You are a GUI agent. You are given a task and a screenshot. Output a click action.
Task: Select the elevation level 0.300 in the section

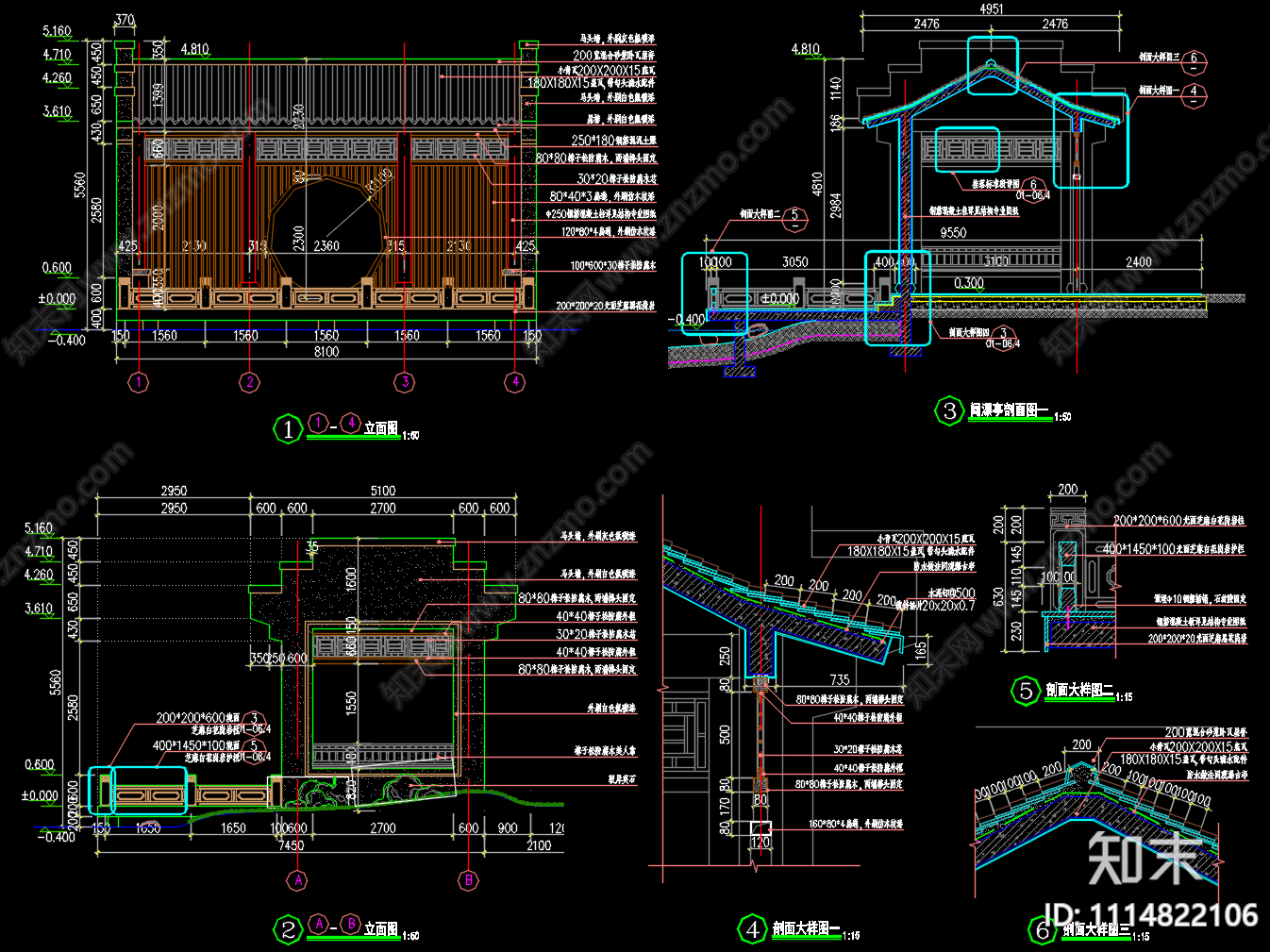pyautogui.click(x=969, y=282)
